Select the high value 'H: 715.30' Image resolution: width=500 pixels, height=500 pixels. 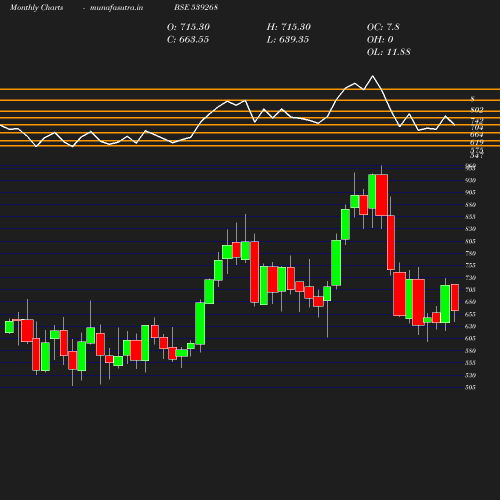click(289, 27)
